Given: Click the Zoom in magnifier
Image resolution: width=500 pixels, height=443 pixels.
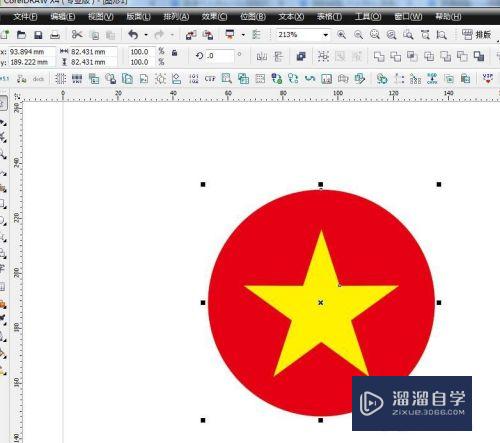Looking at the screenshot, I should click(341, 35).
